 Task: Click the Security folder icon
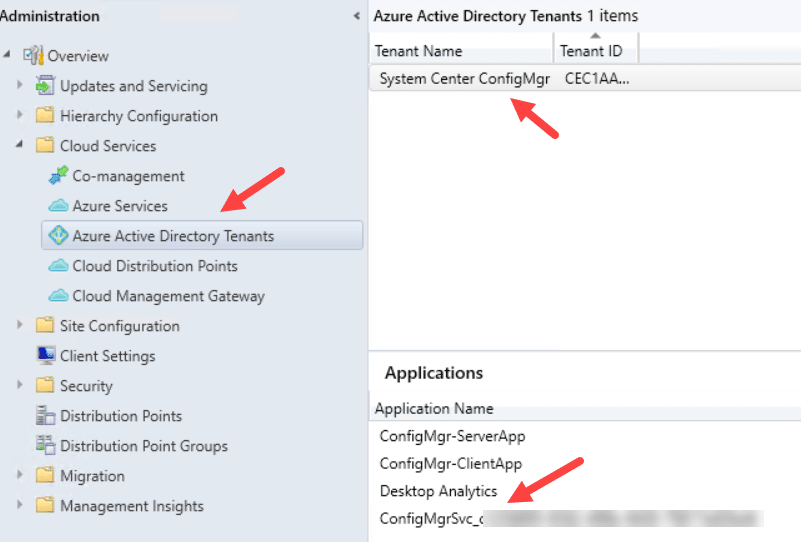(45, 385)
